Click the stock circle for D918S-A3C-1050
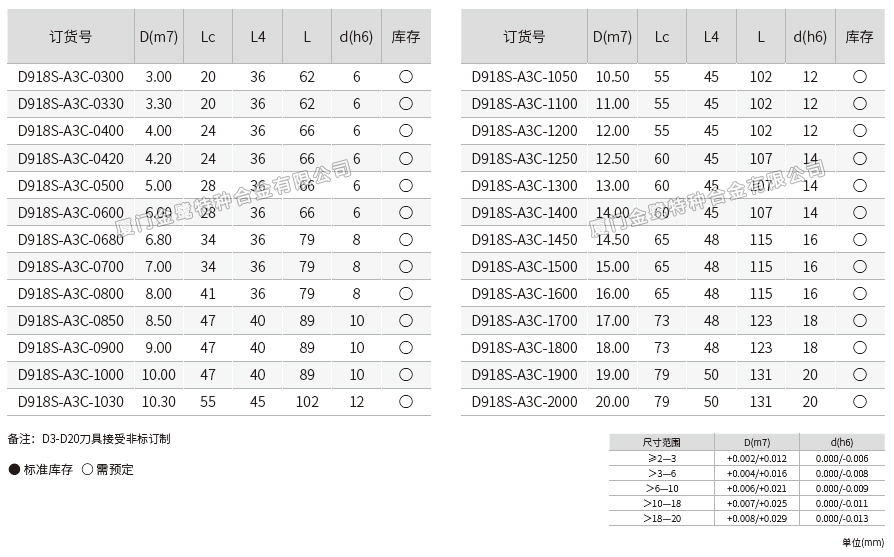894x557 pixels. click(x=860, y=77)
